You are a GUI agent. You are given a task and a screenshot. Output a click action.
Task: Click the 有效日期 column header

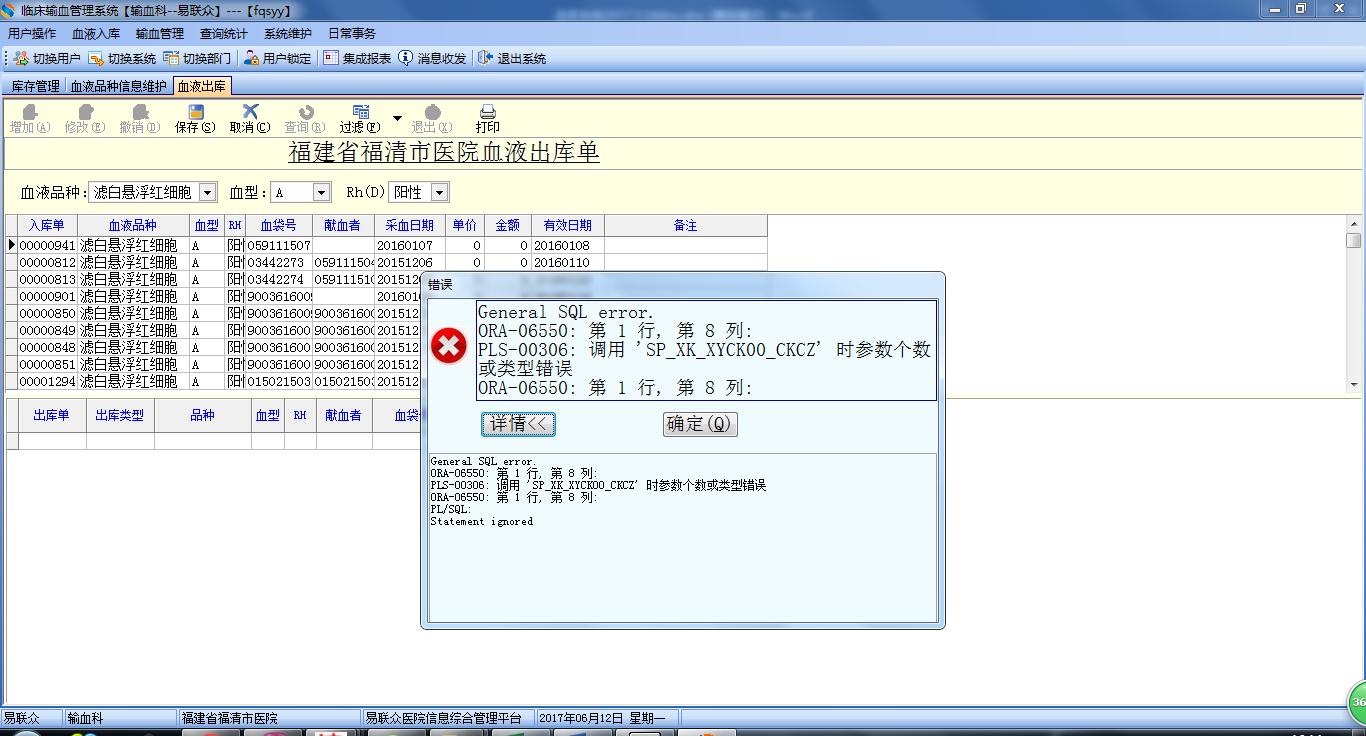(x=567, y=225)
